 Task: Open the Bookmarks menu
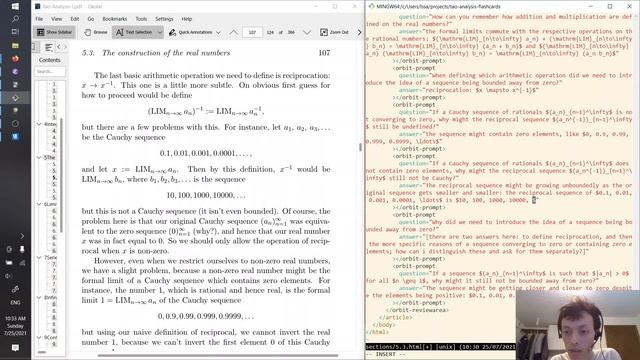point(115,19)
